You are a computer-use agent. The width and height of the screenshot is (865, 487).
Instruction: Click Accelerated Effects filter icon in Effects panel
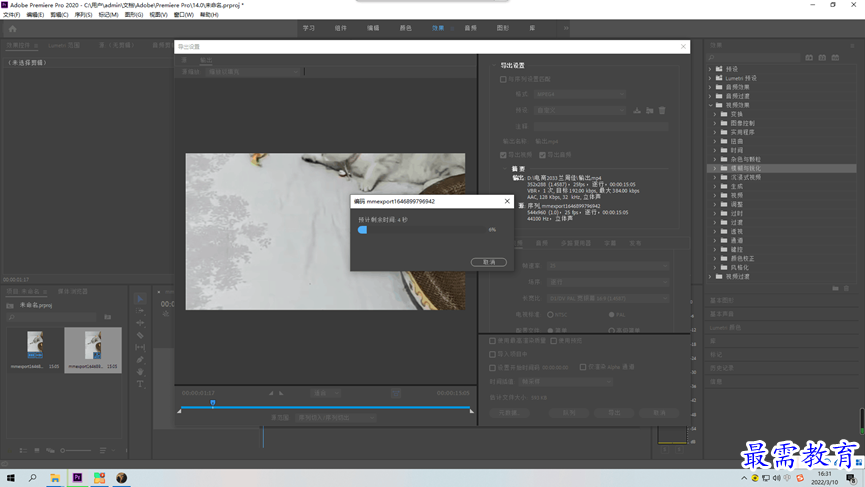[809, 57]
